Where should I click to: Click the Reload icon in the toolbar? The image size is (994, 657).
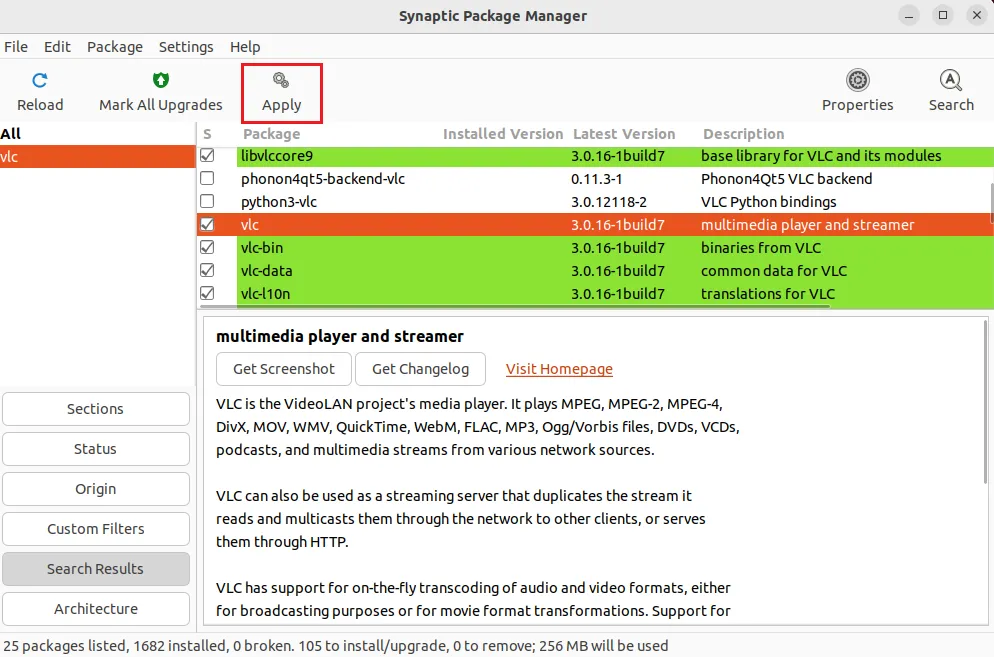pos(40,81)
